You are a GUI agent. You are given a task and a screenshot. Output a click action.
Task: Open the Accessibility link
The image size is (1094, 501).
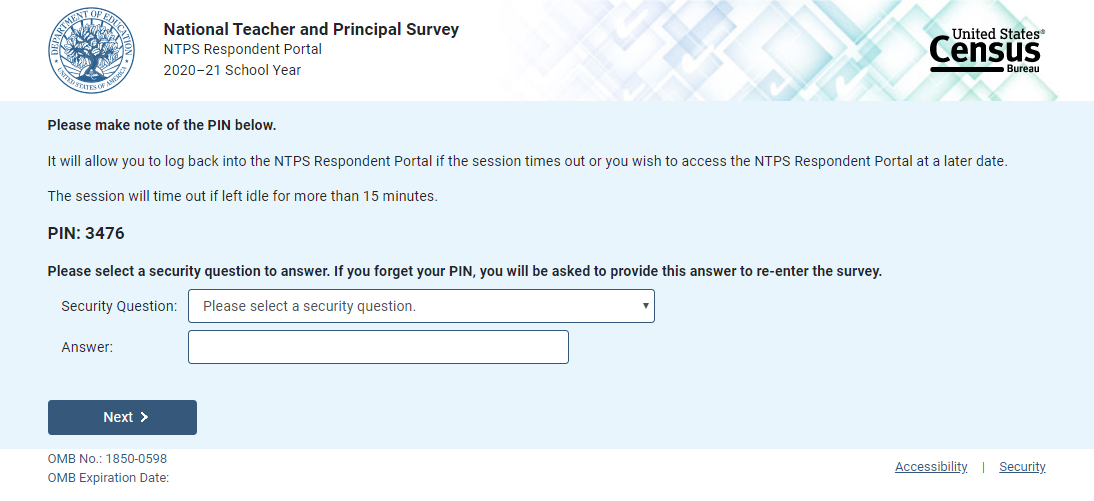931,467
